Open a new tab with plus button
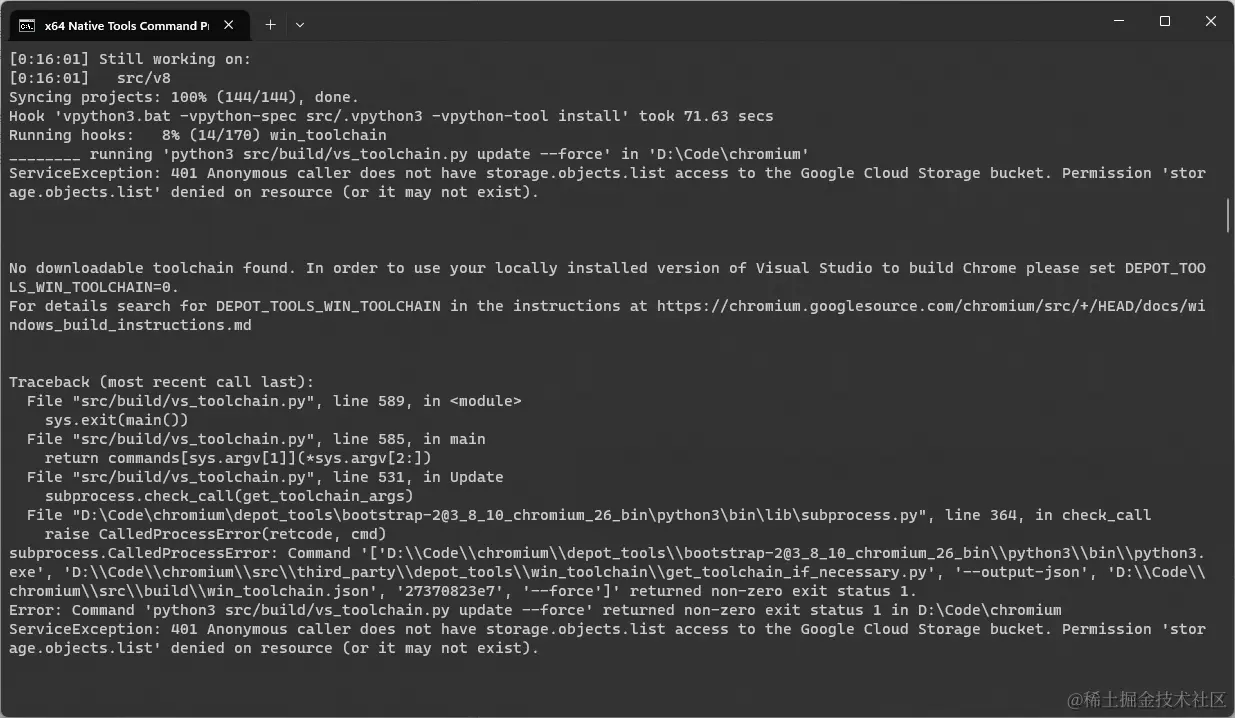Viewport: 1235px width, 718px height. click(270, 24)
